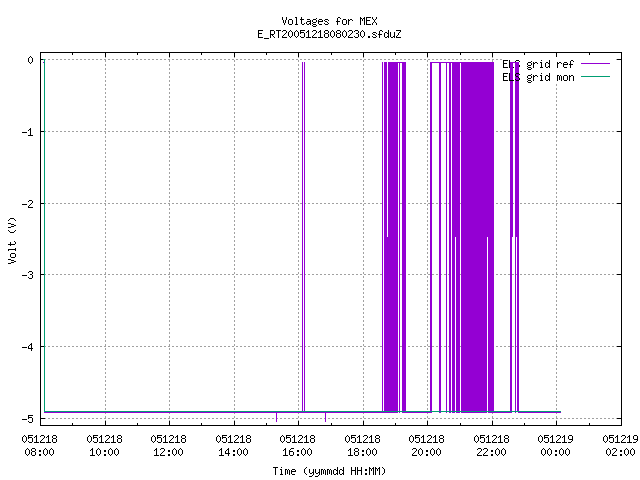Image resolution: width=640 pixels, height=480 pixels.
Task: Click the x-axis label '051218 16:00'
Action: (x=298, y=446)
